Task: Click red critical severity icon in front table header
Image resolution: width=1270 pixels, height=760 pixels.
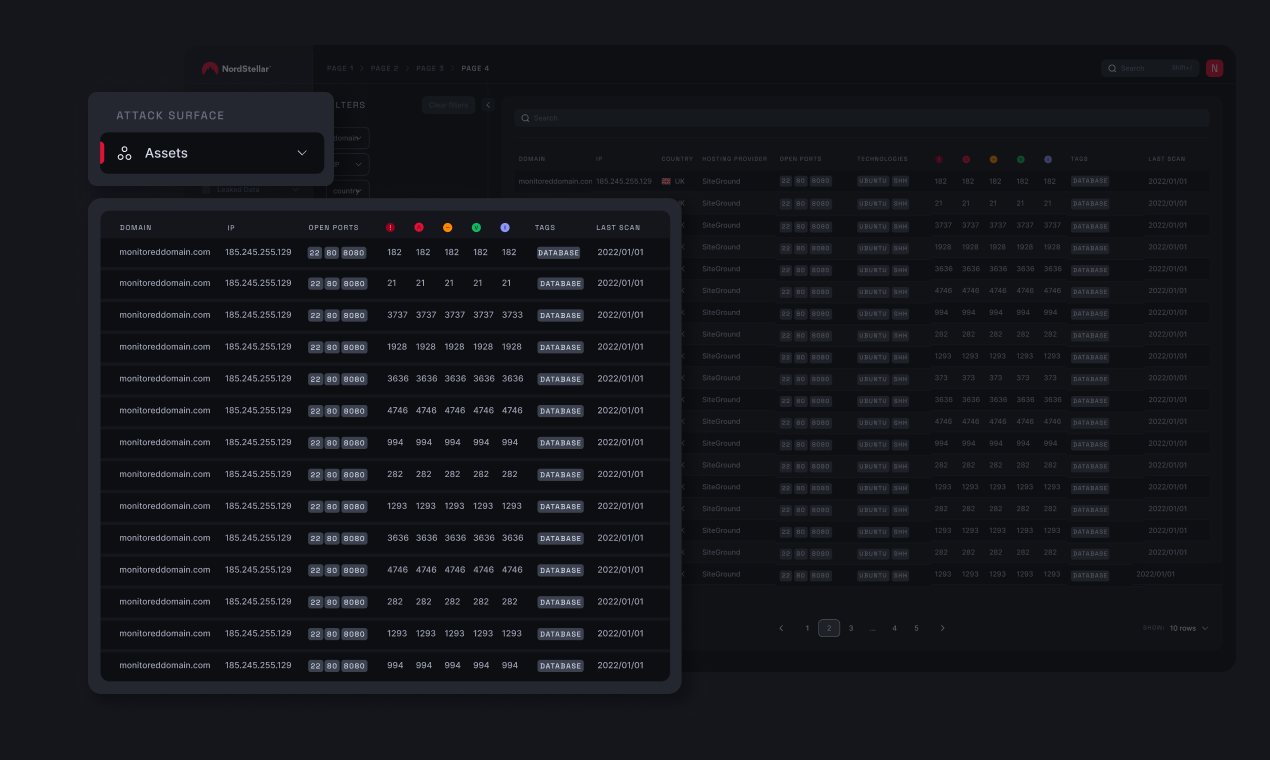Action: [390, 227]
